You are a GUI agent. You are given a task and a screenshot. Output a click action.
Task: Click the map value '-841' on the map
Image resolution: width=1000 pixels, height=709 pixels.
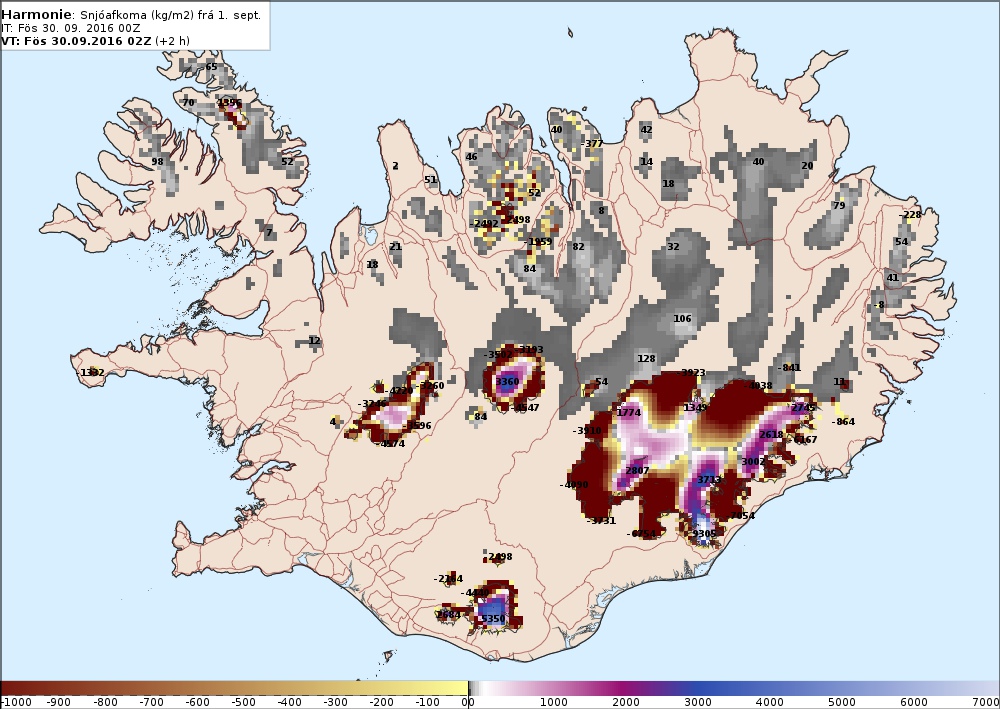click(x=789, y=367)
